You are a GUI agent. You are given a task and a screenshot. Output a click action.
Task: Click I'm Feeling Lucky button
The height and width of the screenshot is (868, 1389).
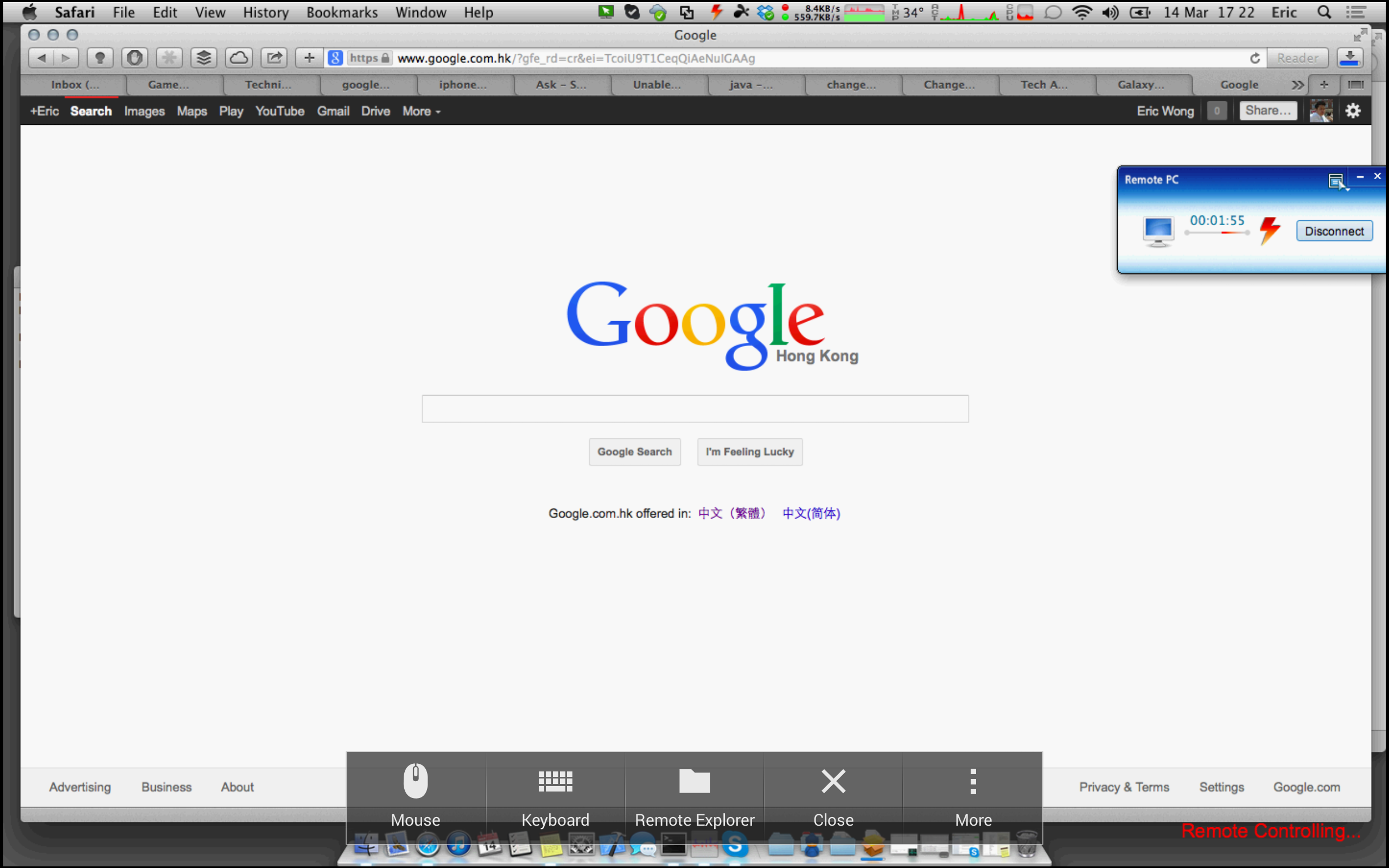tap(750, 452)
